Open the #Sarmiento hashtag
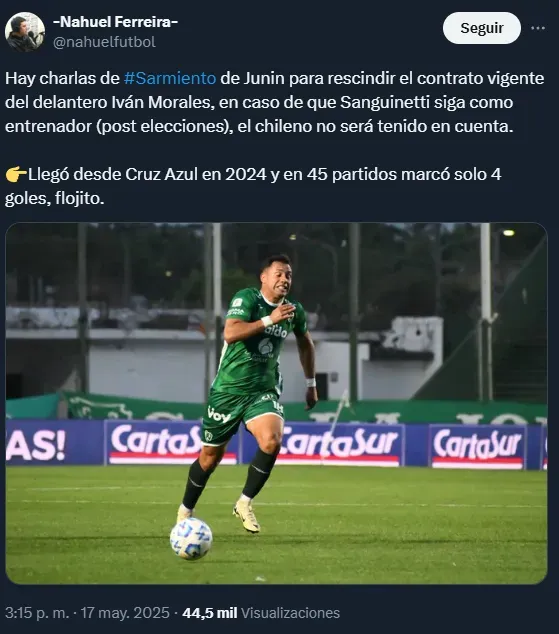The image size is (559, 634). click(170, 78)
